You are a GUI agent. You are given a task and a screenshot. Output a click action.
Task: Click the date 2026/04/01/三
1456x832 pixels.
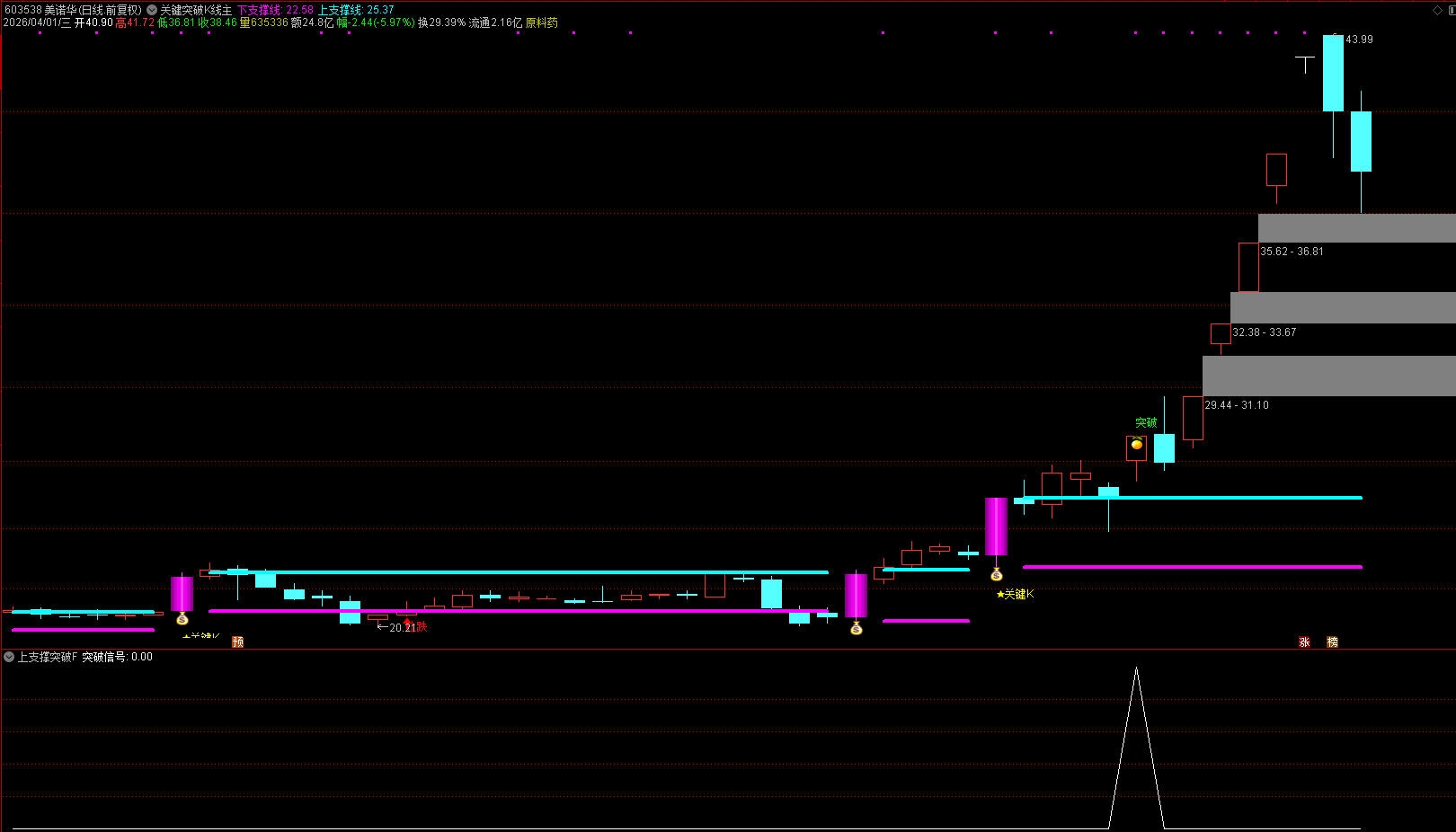(x=37, y=22)
